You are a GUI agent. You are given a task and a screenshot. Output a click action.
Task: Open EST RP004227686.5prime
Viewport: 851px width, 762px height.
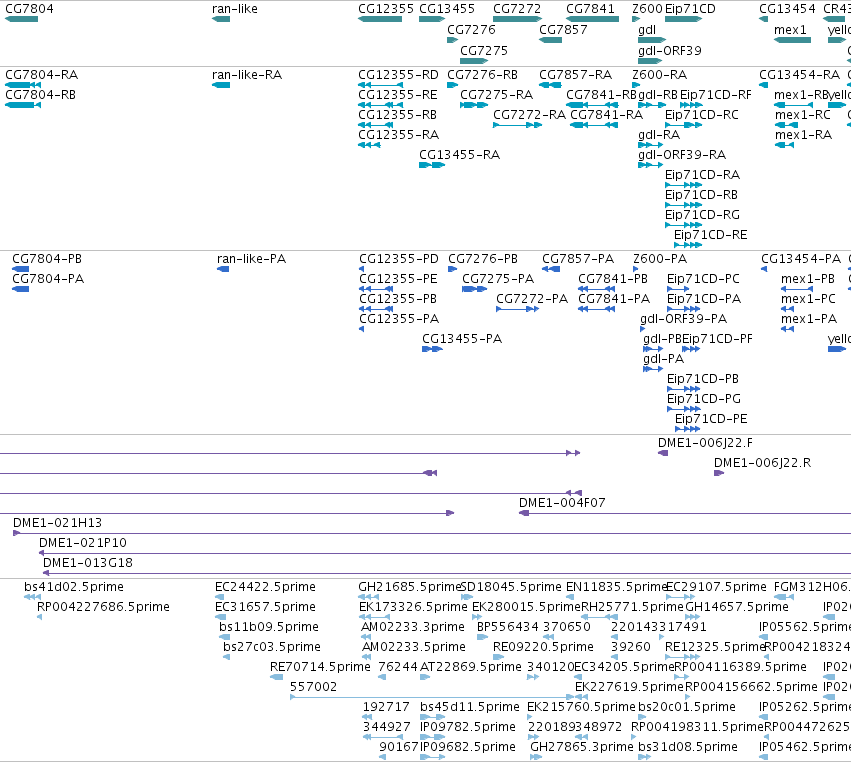pos(103,607)
